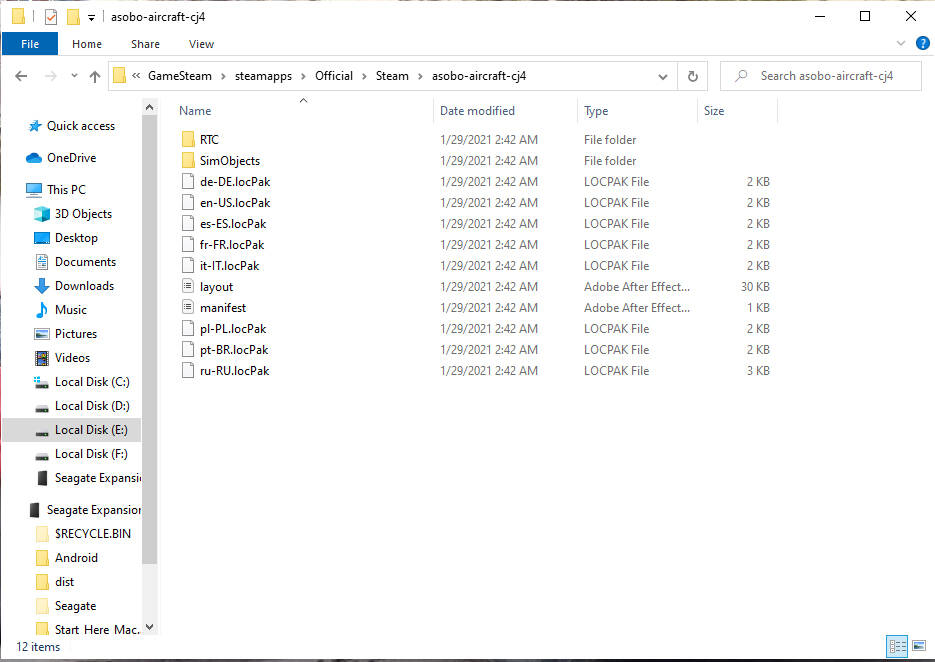Click the Properties quick access toolbar icon

(51, 17)
